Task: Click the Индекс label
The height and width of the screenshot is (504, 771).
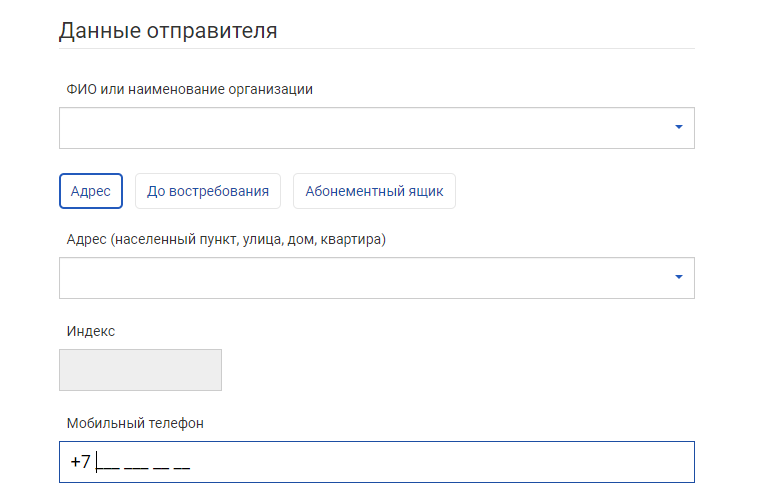Action: (x=91, y=331)
